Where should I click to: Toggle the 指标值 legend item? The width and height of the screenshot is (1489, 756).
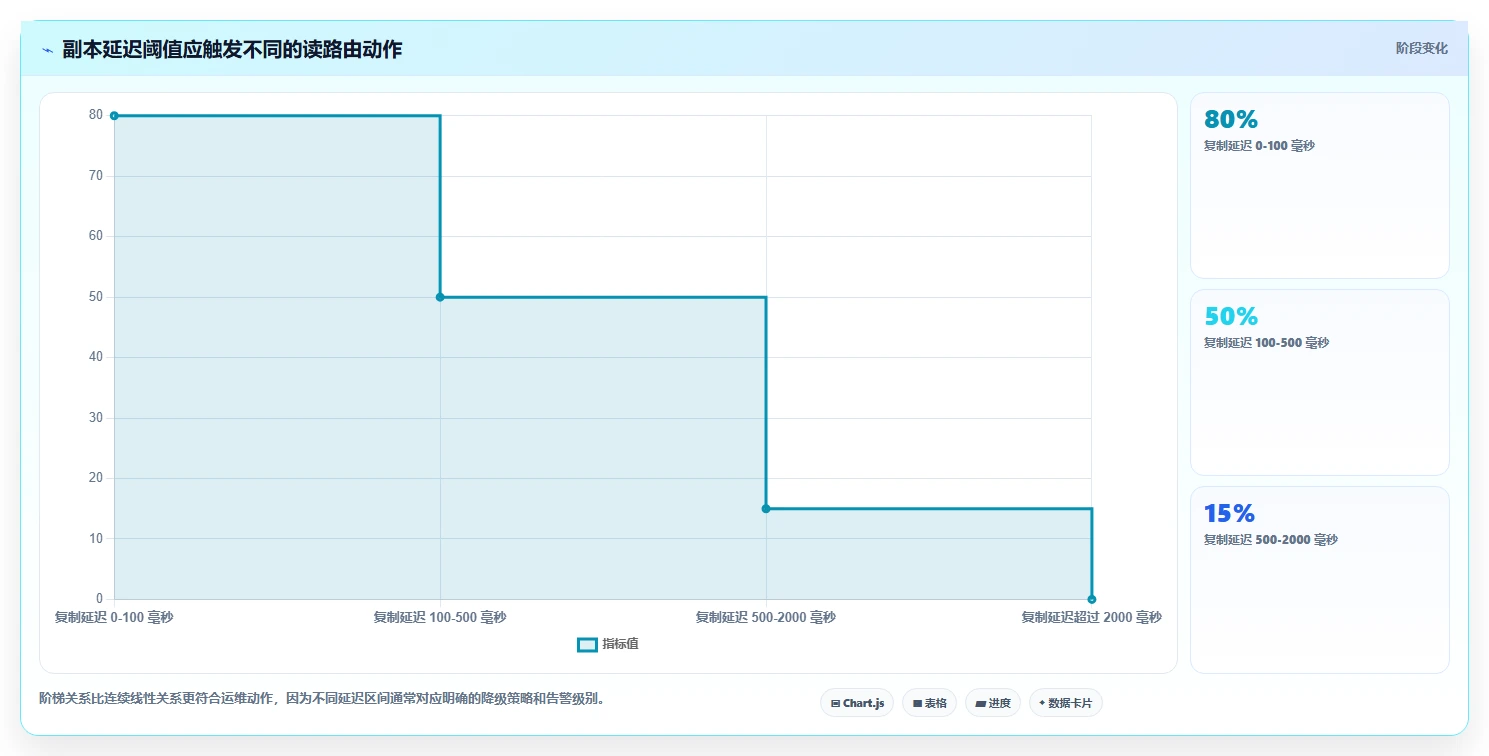[608, 644]
